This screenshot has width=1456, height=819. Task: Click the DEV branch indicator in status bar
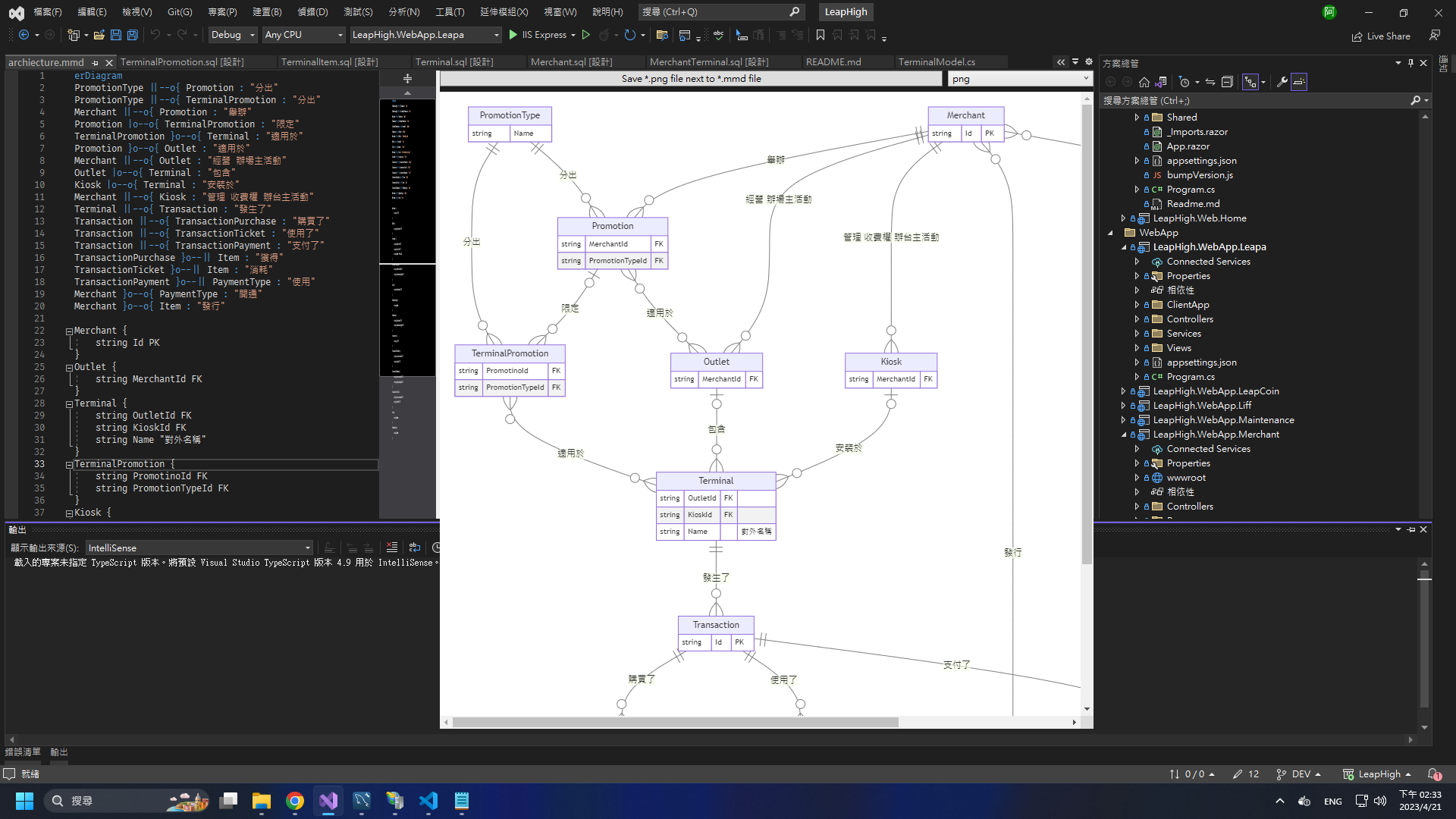click(x=1299, y=774)
